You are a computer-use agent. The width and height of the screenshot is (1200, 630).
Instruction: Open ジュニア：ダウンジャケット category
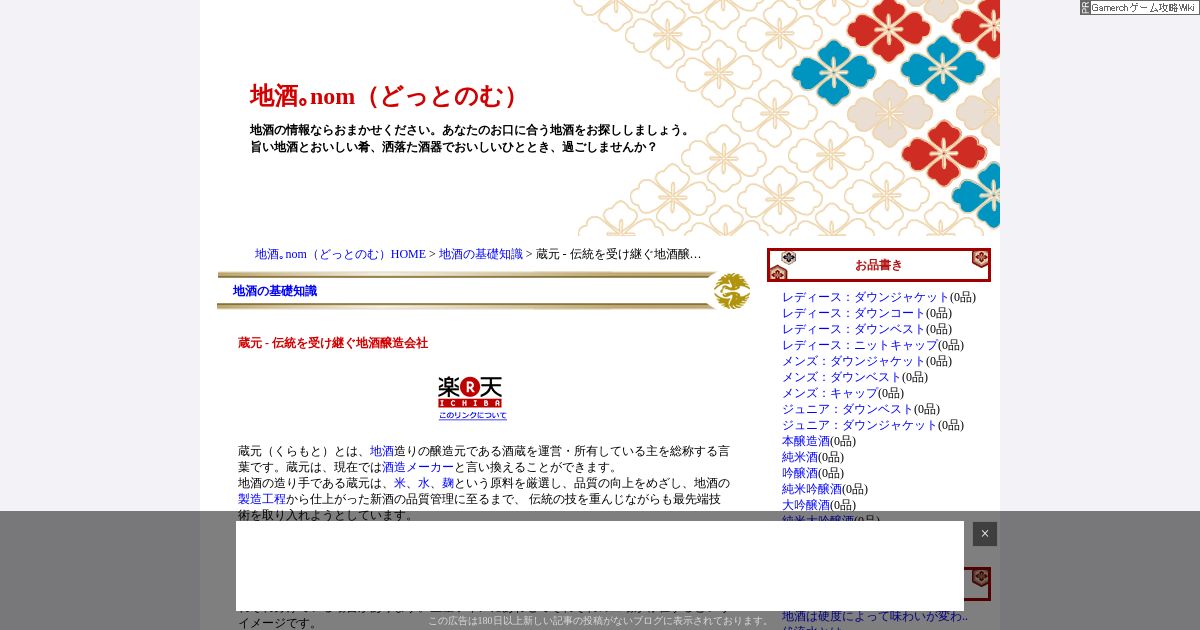860,425
